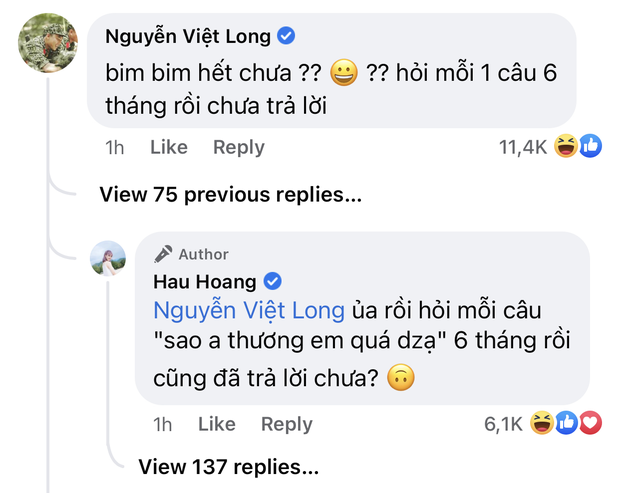The height and width of the screenshot is (493, 620).
Task: Click the upside-down face emoji in reply
Action: coord(405,380)
